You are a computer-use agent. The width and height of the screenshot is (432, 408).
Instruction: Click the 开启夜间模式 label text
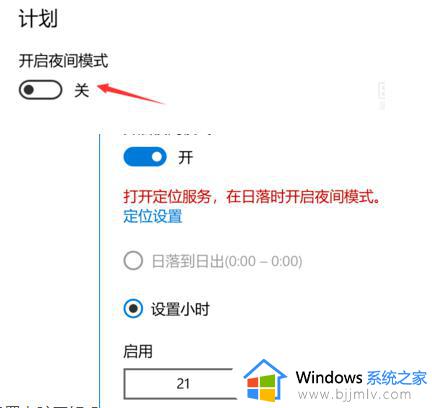pos(63,61)
